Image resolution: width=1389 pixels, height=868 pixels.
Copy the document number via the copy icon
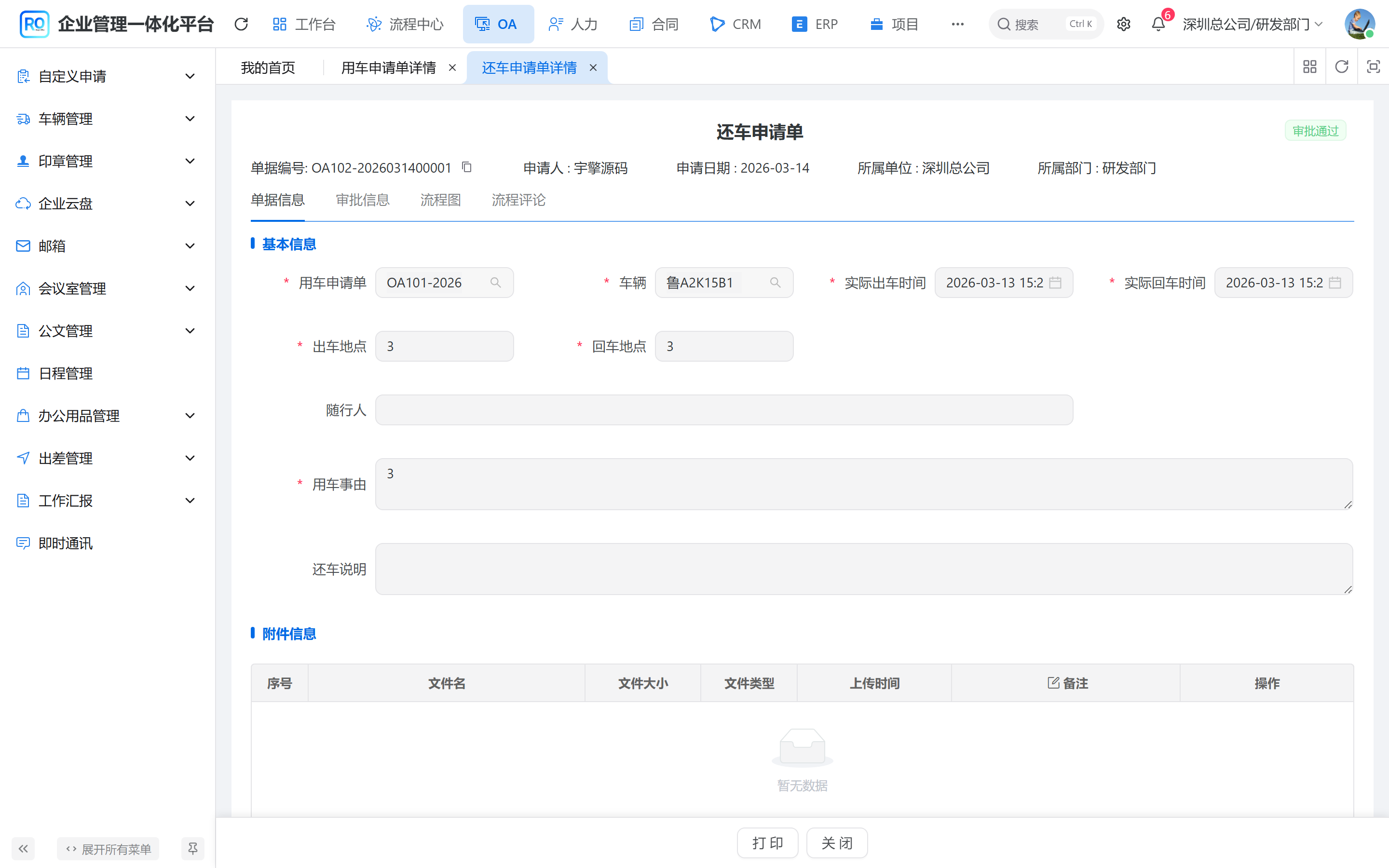[467, 167]
